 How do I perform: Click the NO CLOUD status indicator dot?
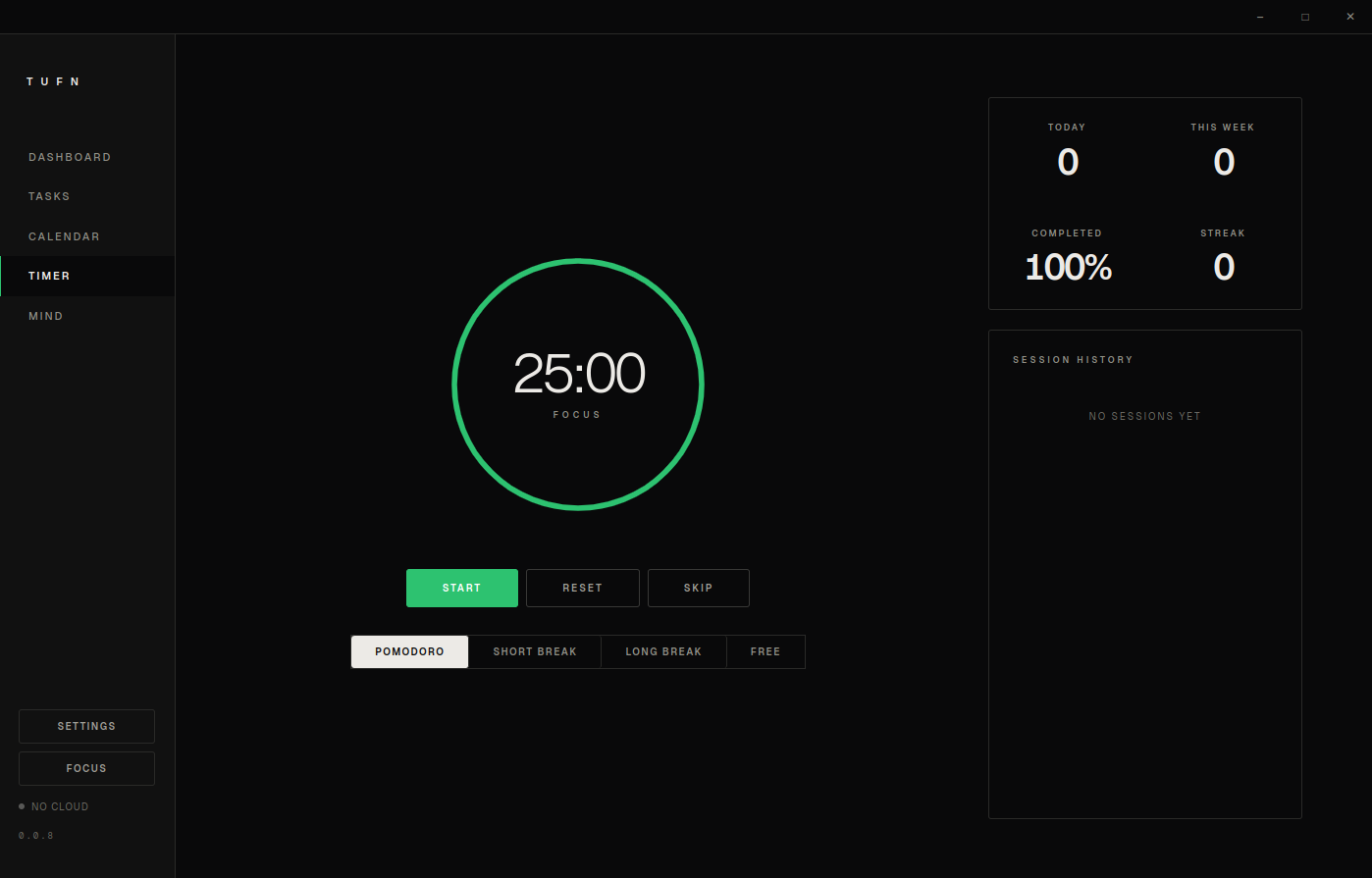(21, 805)
